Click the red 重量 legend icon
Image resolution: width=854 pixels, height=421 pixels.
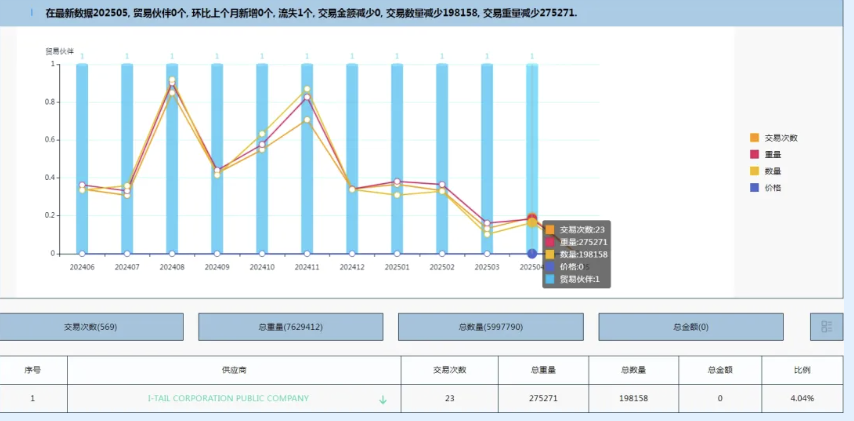[754, 154]
